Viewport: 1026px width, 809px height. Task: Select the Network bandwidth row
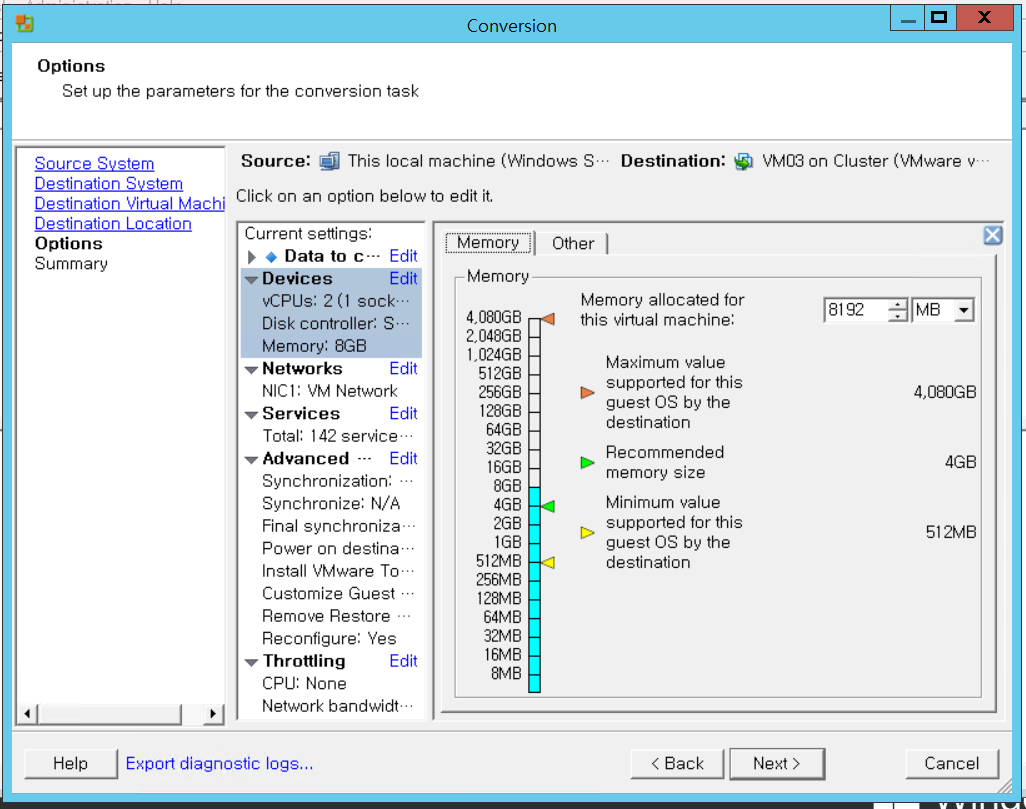point(332,706)
